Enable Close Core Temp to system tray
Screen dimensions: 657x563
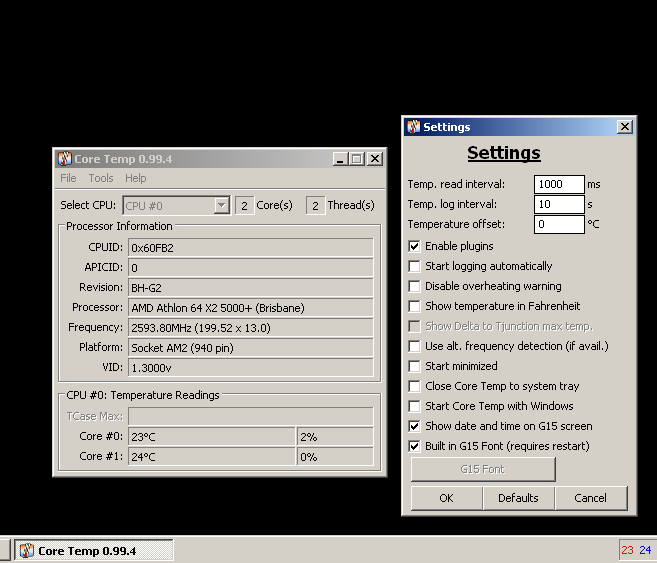[x=414, y=386]
